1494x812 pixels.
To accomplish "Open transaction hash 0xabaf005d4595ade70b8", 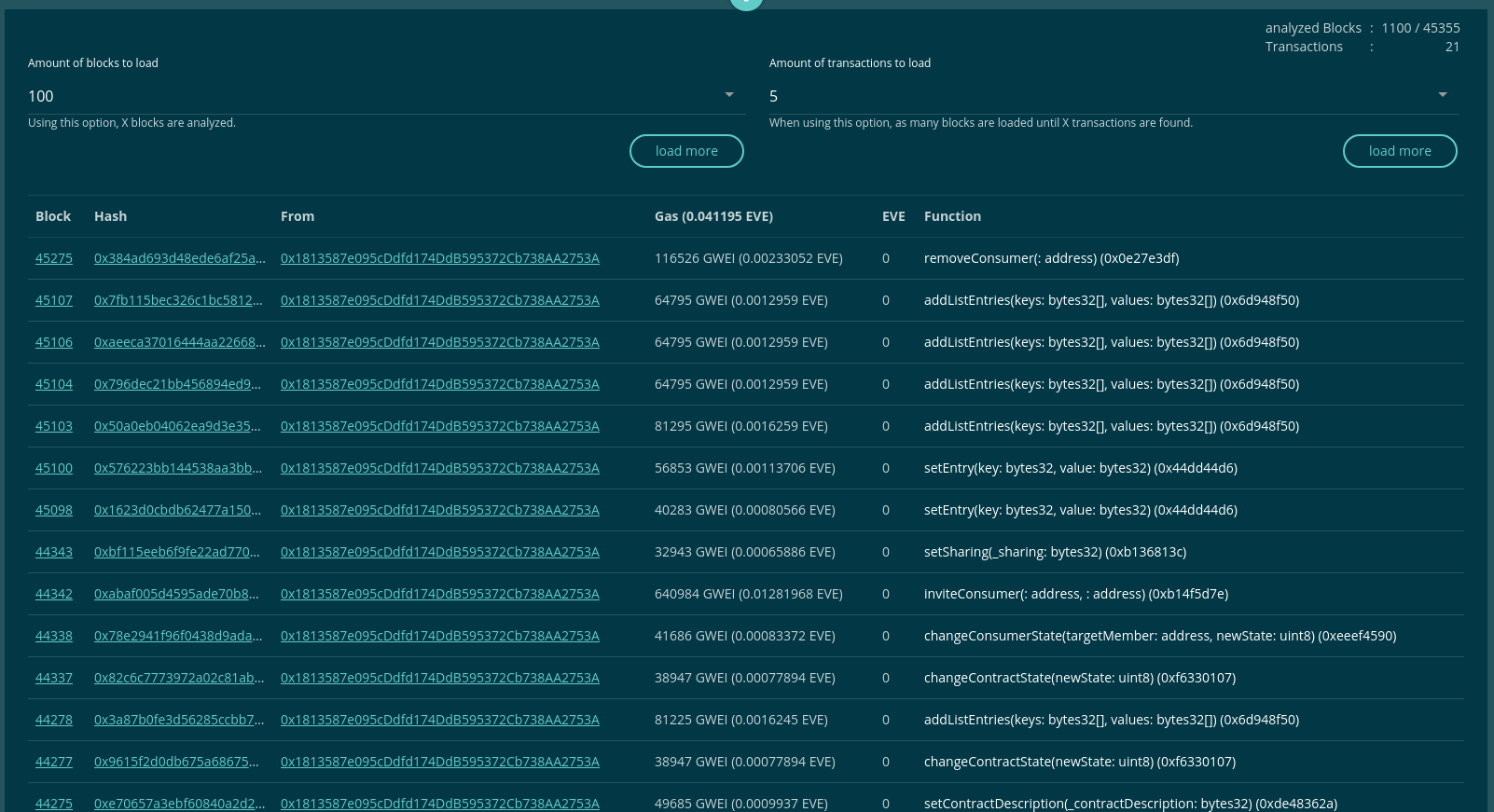I will tap(176, 594).
